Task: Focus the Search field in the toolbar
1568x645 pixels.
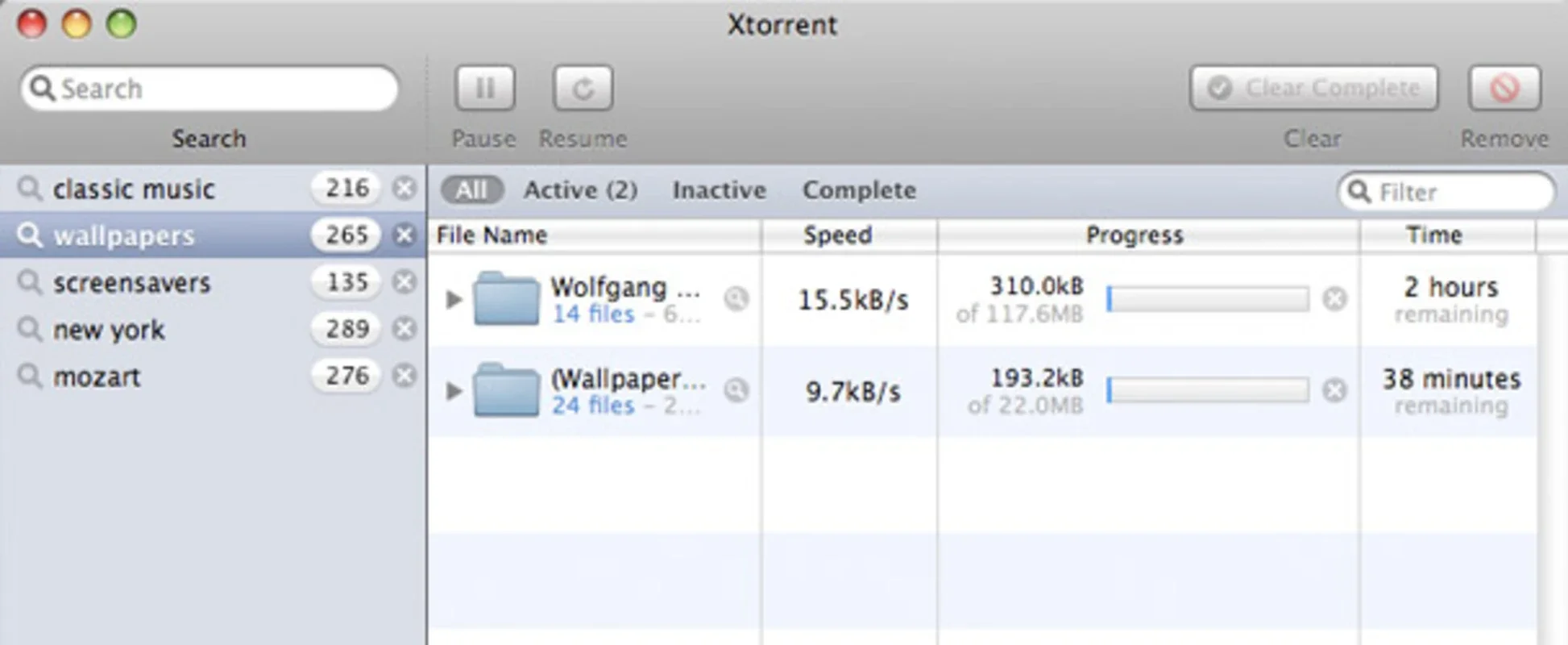Action: click(x=209, y=89)
